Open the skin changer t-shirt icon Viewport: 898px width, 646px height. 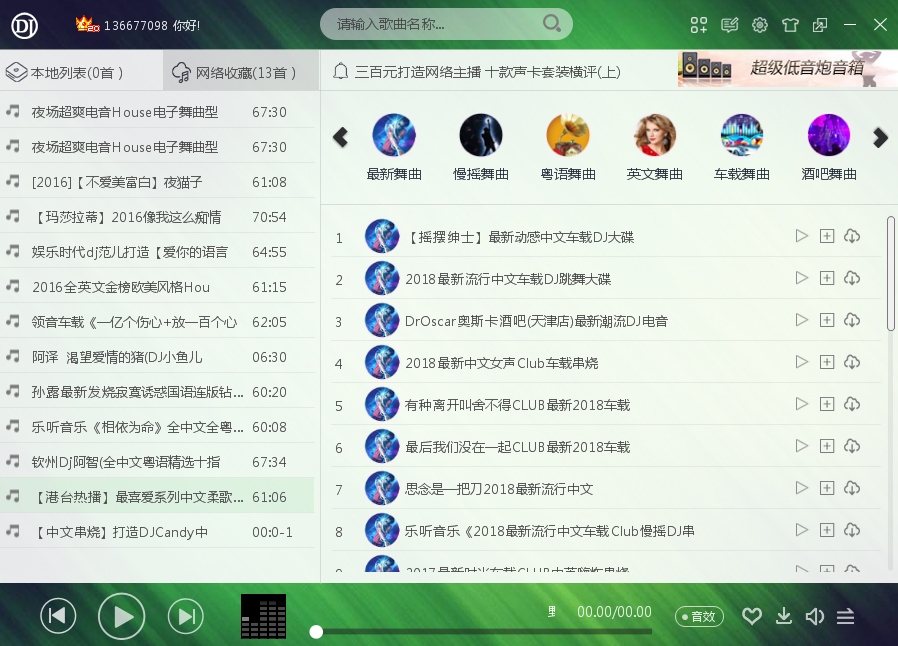pyautogui.click(x=790, y=25)
